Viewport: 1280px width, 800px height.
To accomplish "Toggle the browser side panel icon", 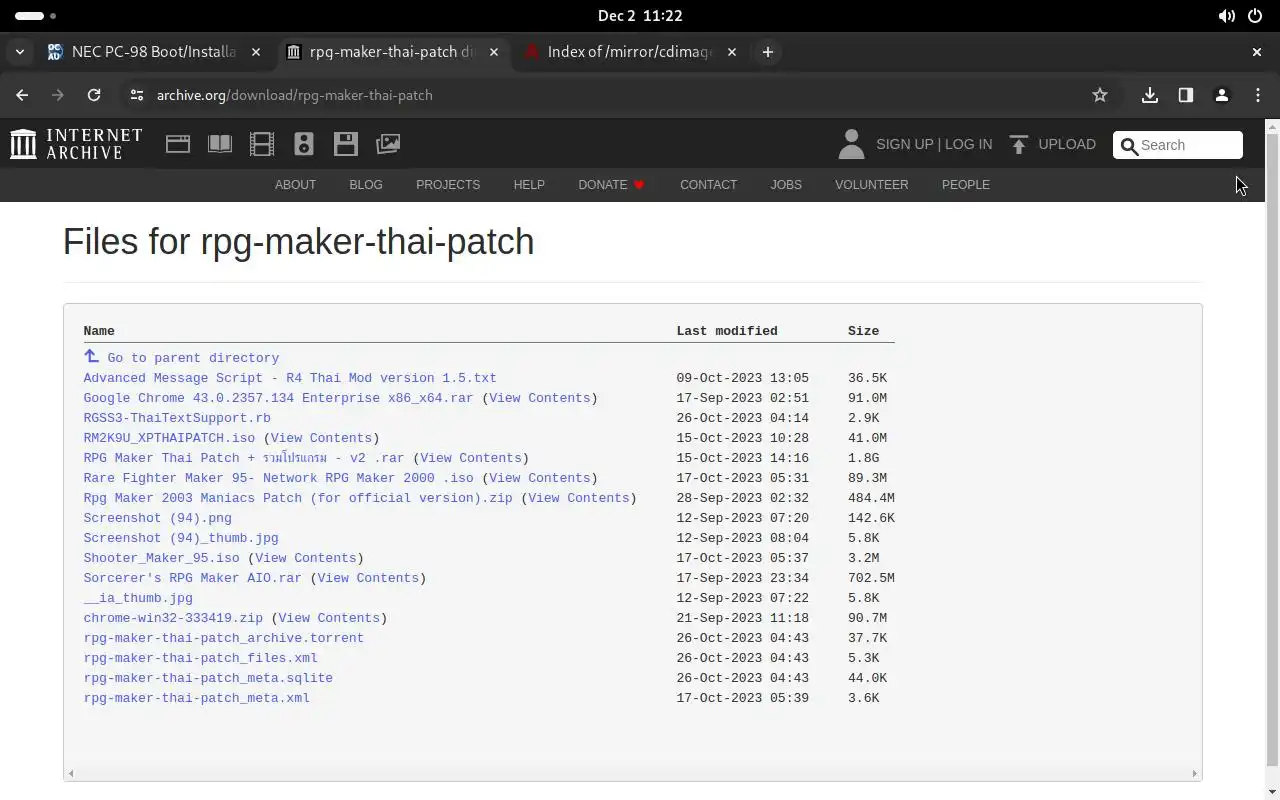I will click(1186, 95).
